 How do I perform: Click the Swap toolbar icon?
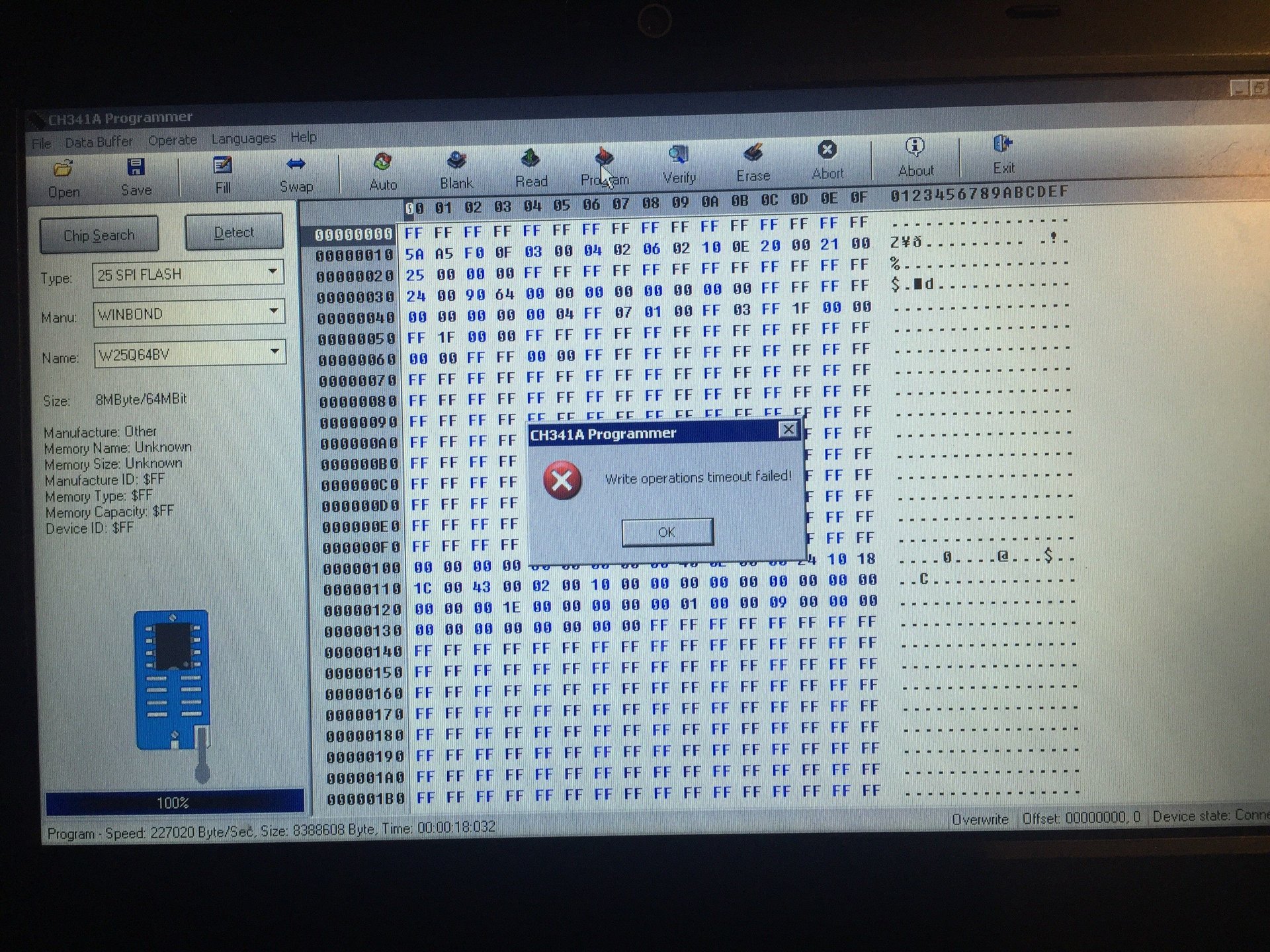pos(296,173)
